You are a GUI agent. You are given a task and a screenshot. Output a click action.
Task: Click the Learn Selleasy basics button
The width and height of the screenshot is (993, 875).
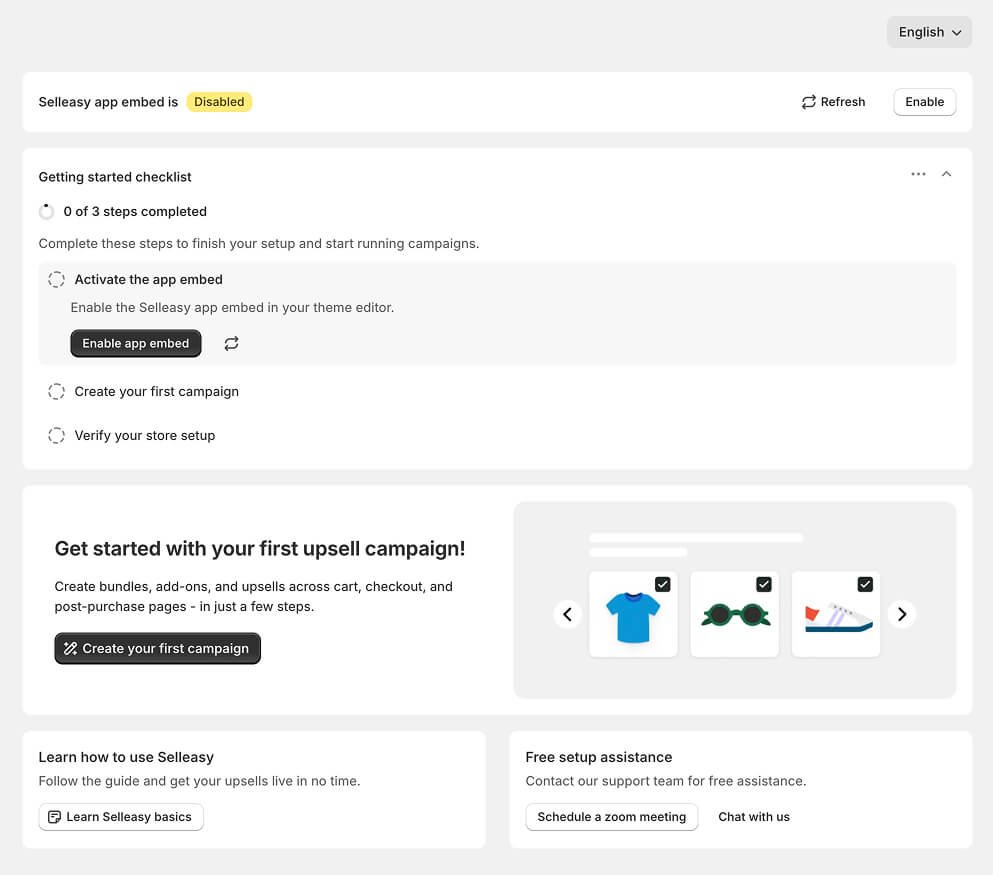click(x=121, y=817)
